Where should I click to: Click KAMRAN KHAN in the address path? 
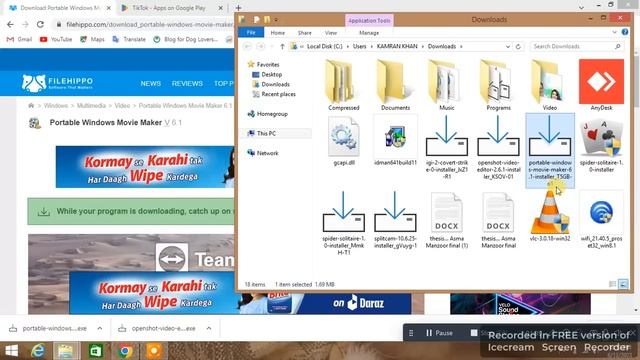click(397, 47)
